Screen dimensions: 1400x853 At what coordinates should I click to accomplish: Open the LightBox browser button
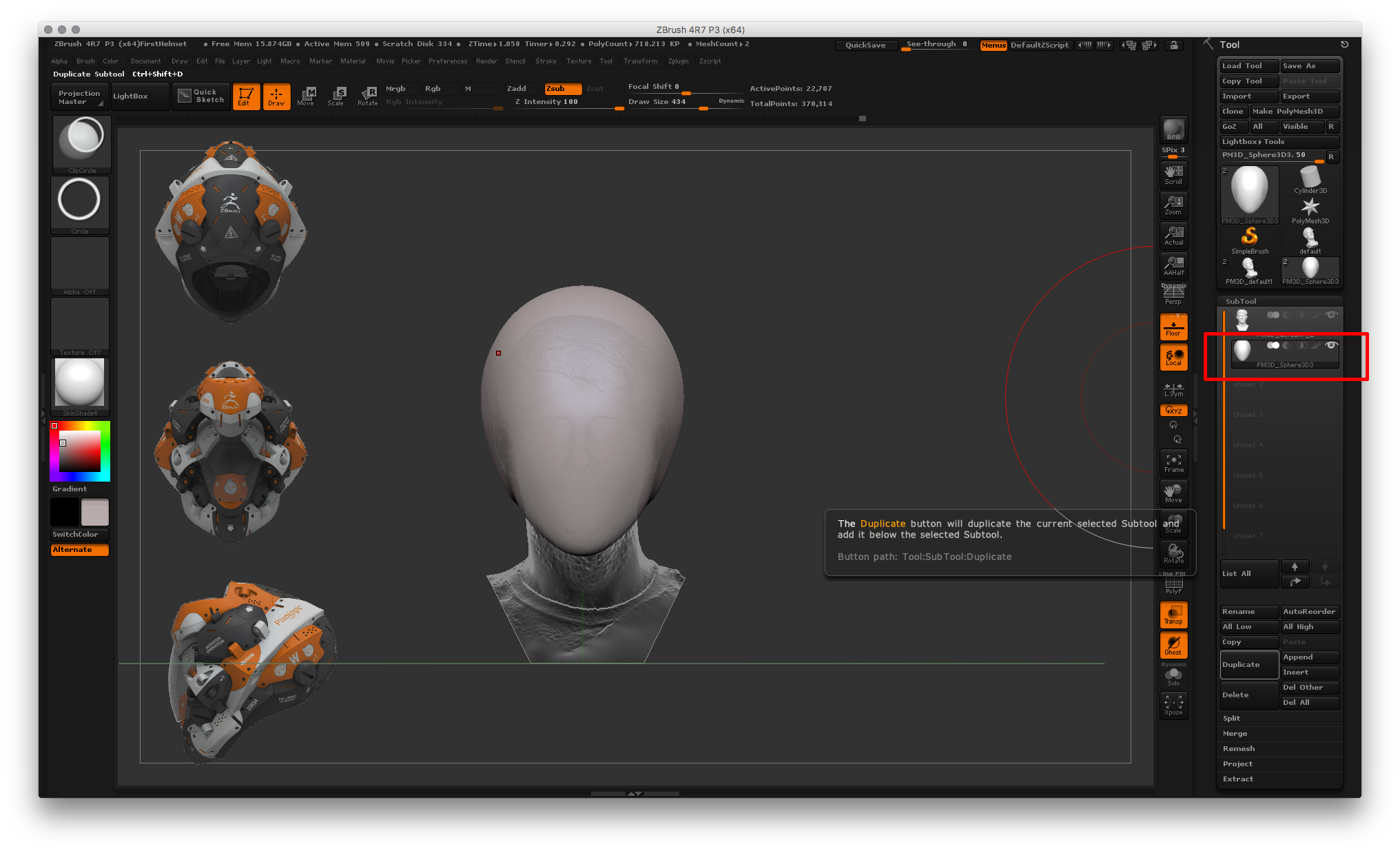coord(139,96)
